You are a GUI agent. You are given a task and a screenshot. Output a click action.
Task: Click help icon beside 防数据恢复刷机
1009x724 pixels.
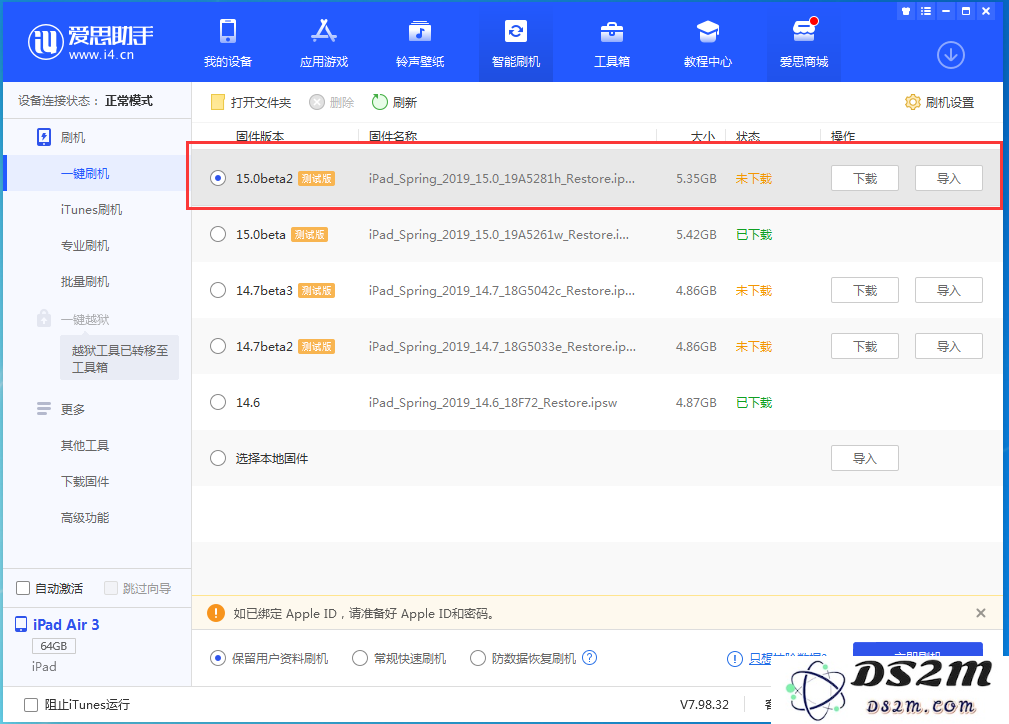589,658
